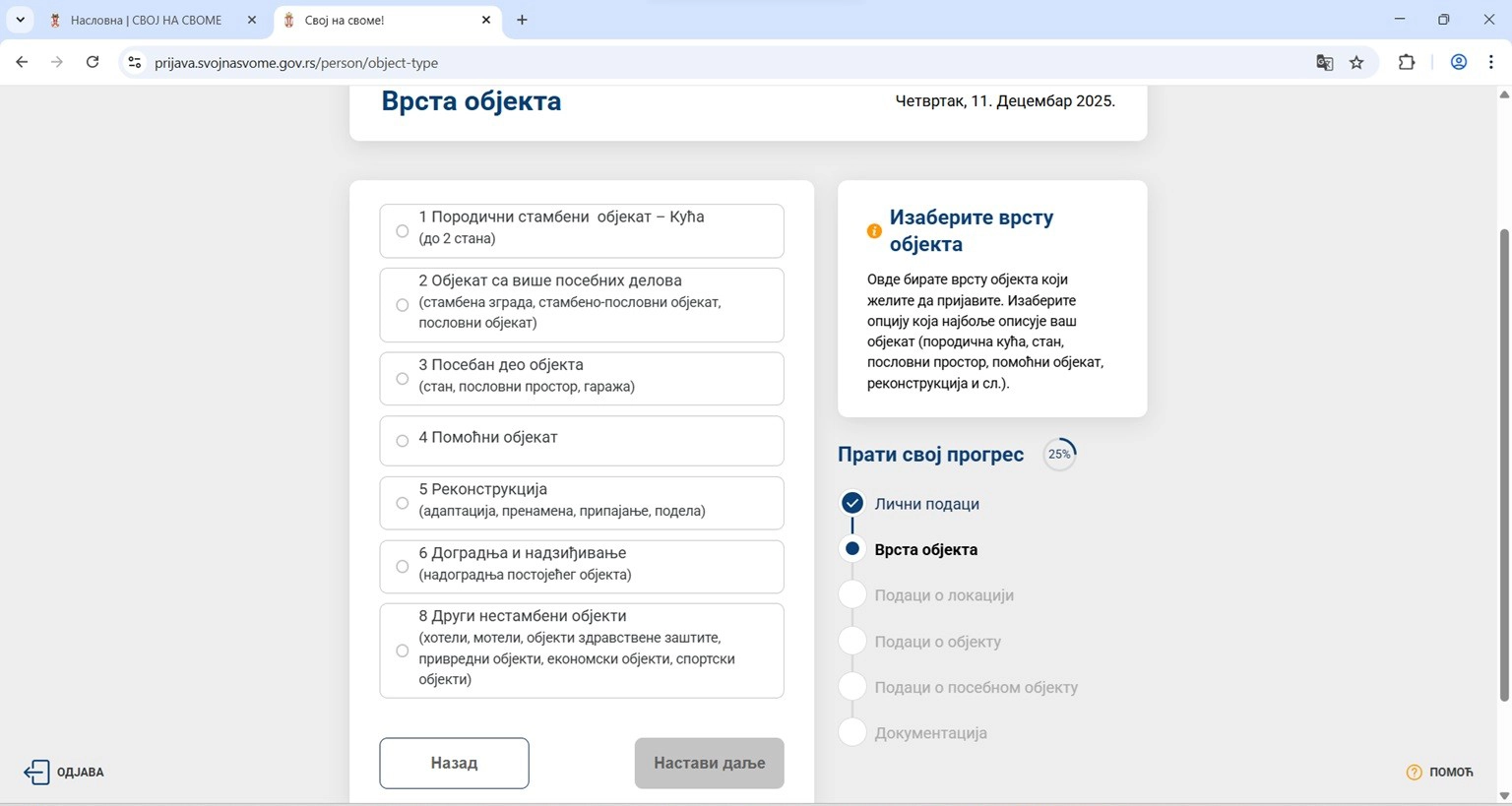Click the Назад button
The width and height of the screenshot is (1512, 806).
pyautogui.click(x=454, y=763)
